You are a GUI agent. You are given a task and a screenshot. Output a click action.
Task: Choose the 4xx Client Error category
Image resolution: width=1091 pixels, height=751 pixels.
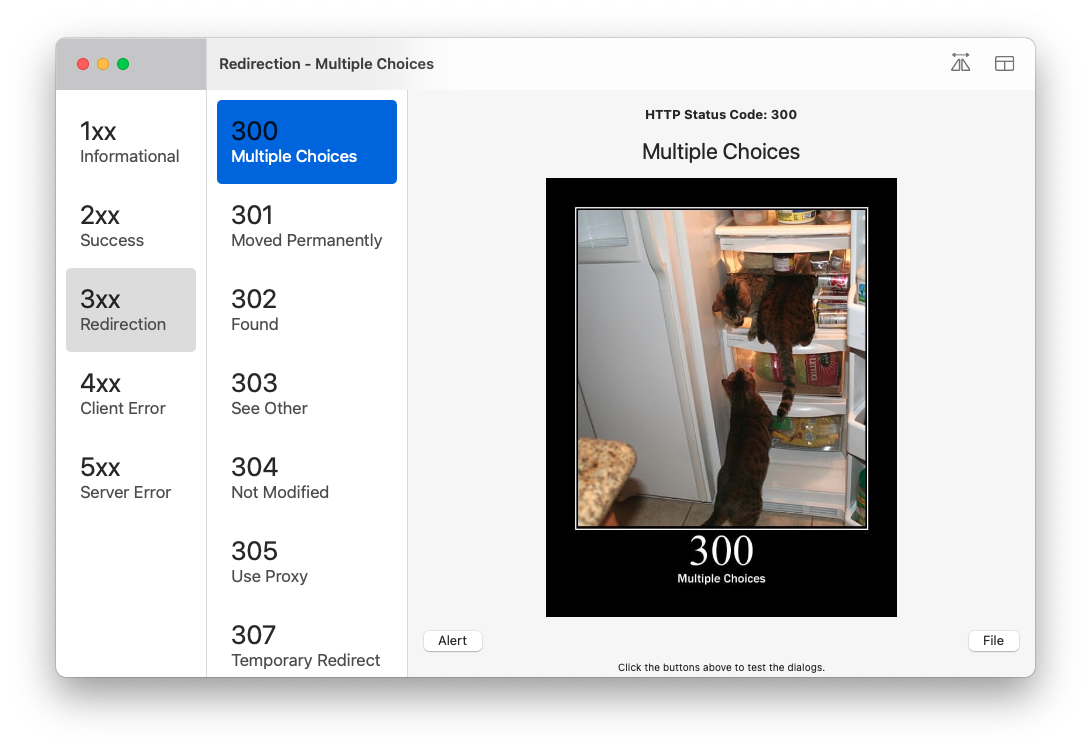[131, 394]
